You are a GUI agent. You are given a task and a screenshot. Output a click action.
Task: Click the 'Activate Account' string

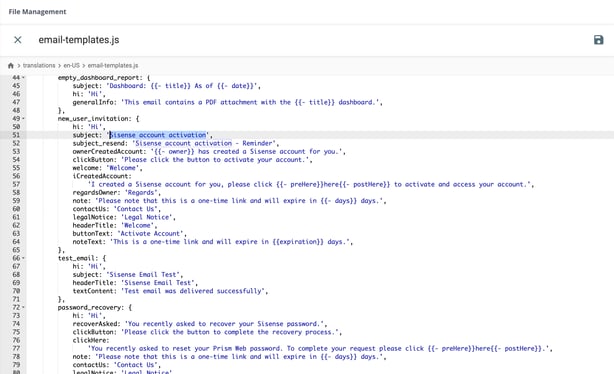(x=150, y=234)
